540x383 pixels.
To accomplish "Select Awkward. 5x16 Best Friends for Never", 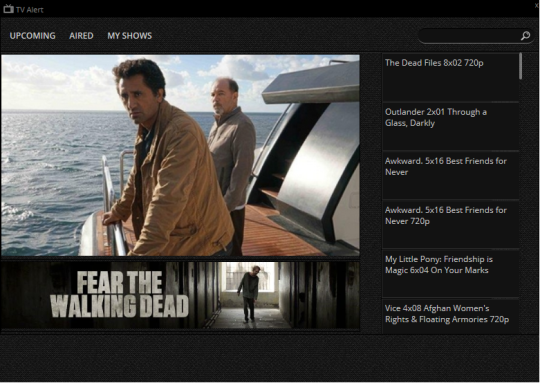I will tap(450, 176).
